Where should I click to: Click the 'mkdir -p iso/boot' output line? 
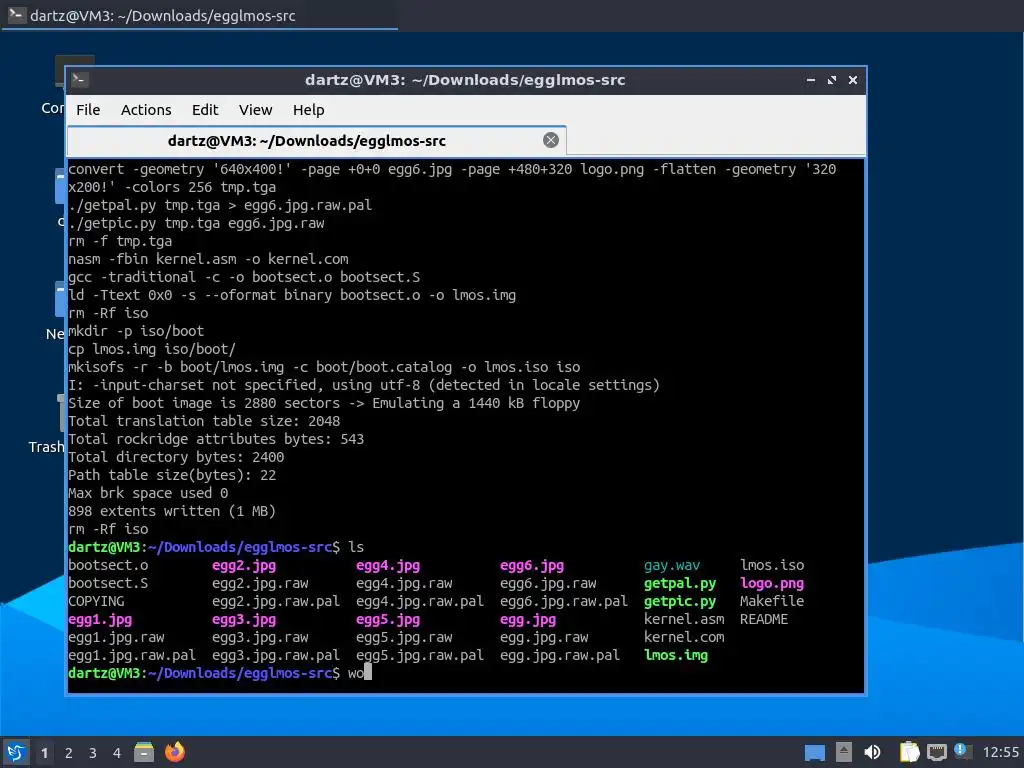pos(136,330)
